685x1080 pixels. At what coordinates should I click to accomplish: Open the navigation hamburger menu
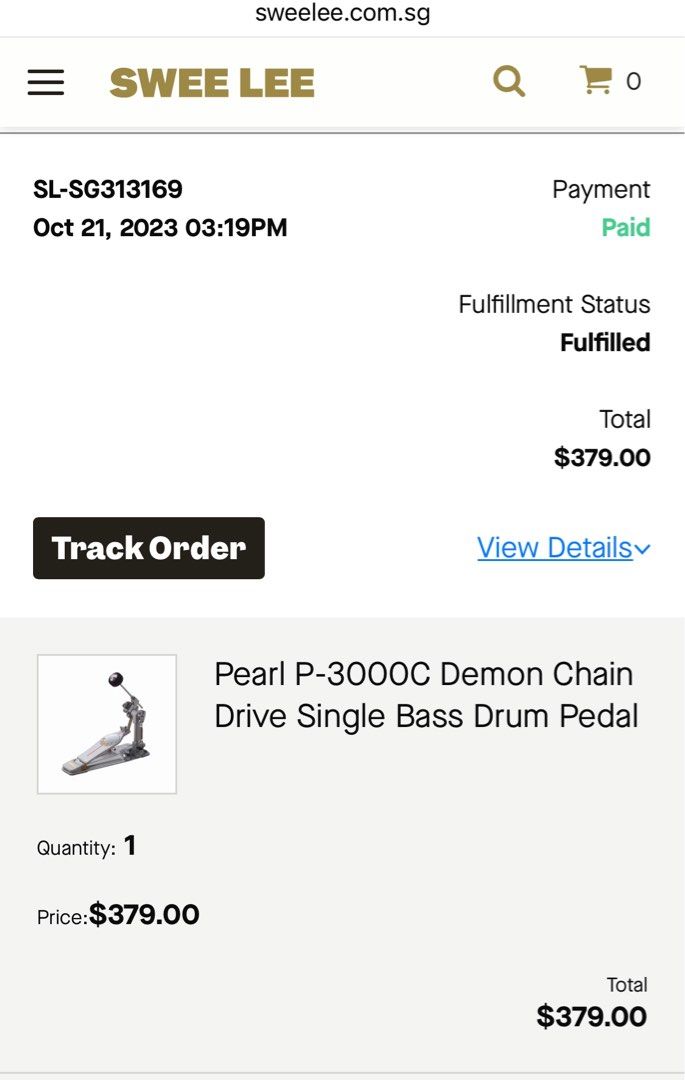(x=45, y=81)
